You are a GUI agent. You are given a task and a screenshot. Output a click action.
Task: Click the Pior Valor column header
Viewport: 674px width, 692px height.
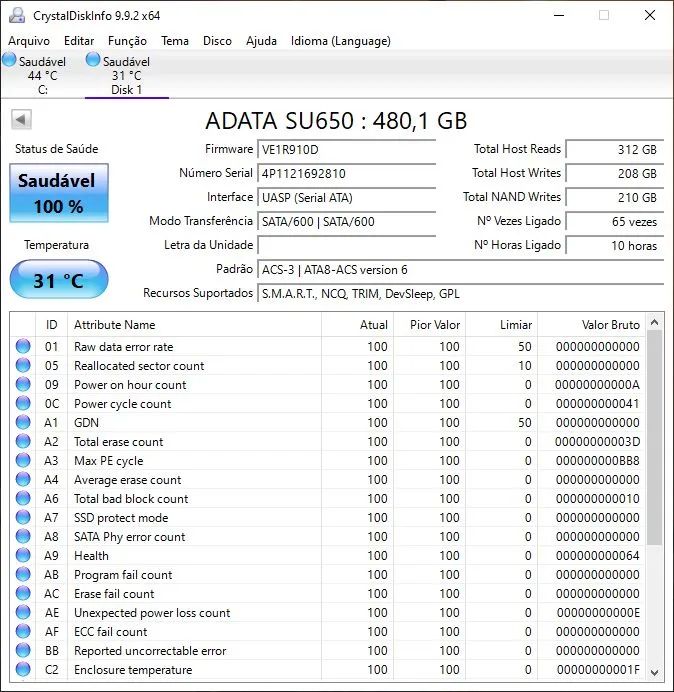[429, 325]
